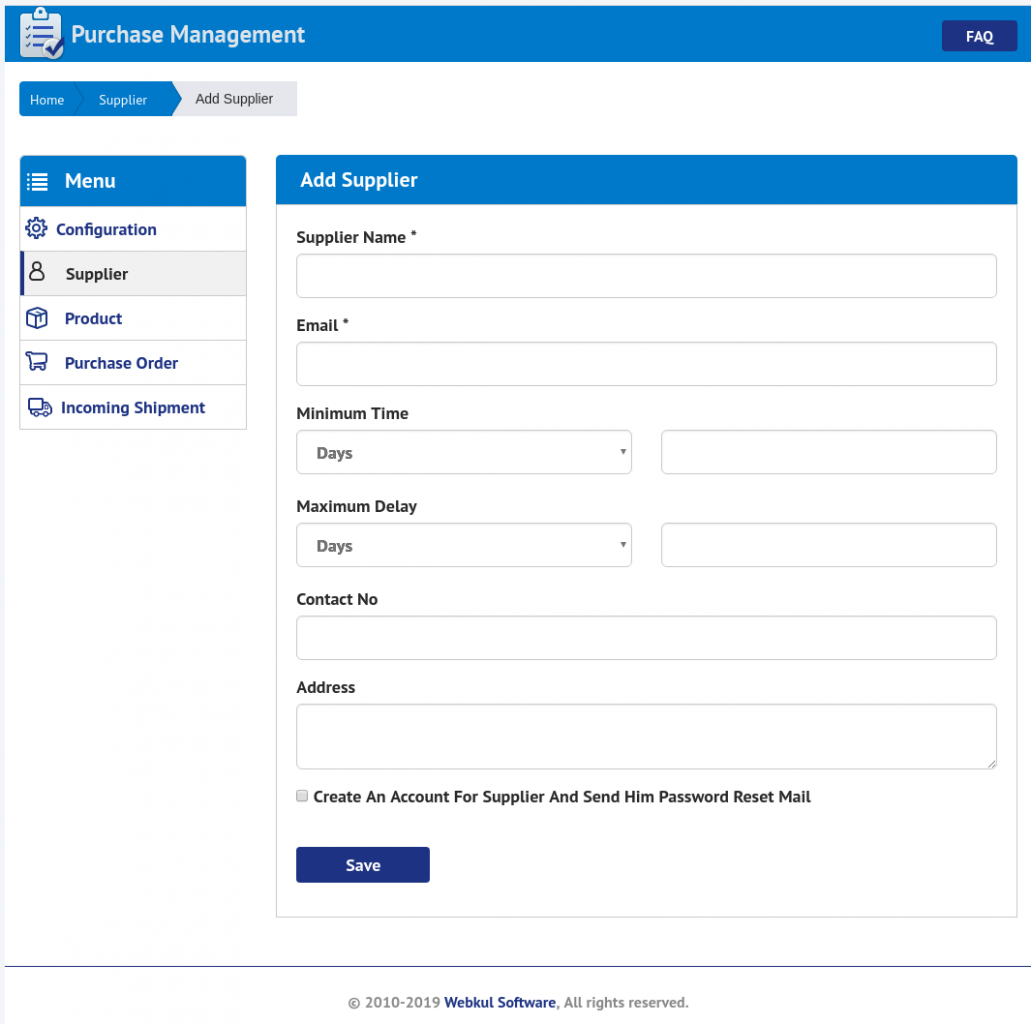Open Product in the side menu
The height and width of the screenshot is (1024, 1031).
[133, 318]
